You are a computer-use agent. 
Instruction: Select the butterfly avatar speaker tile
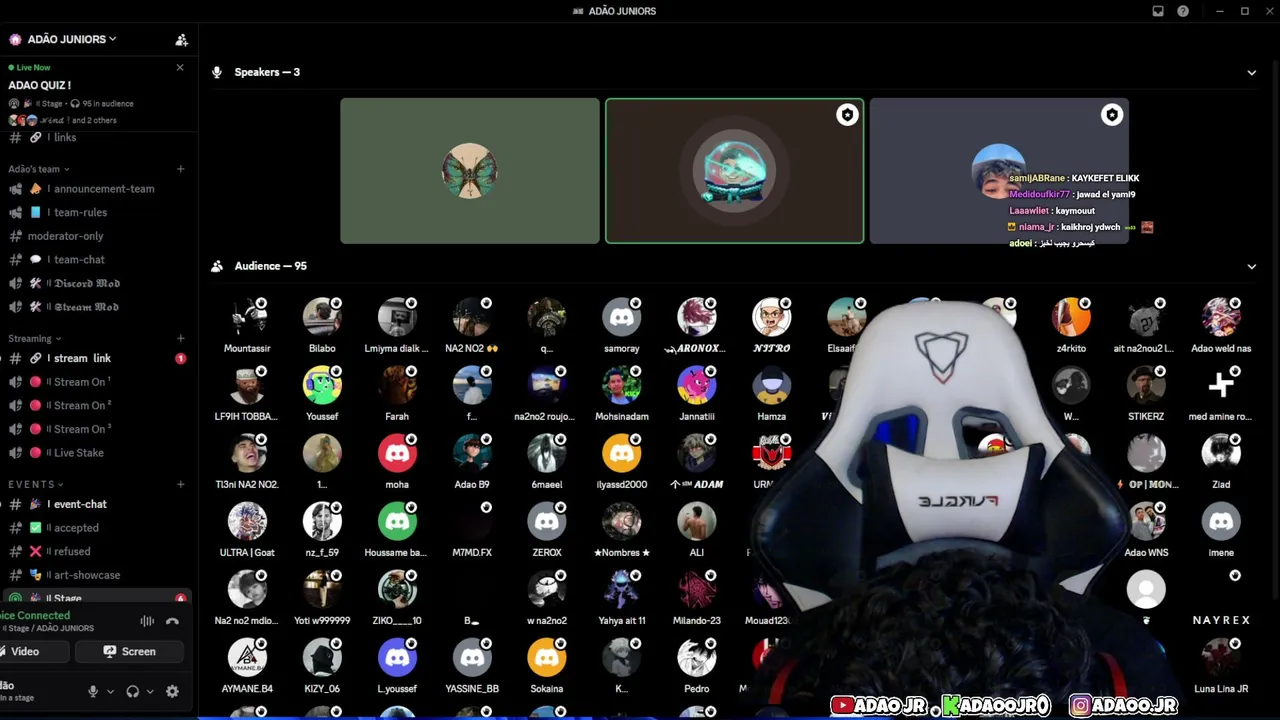click(x=470, y=171)
